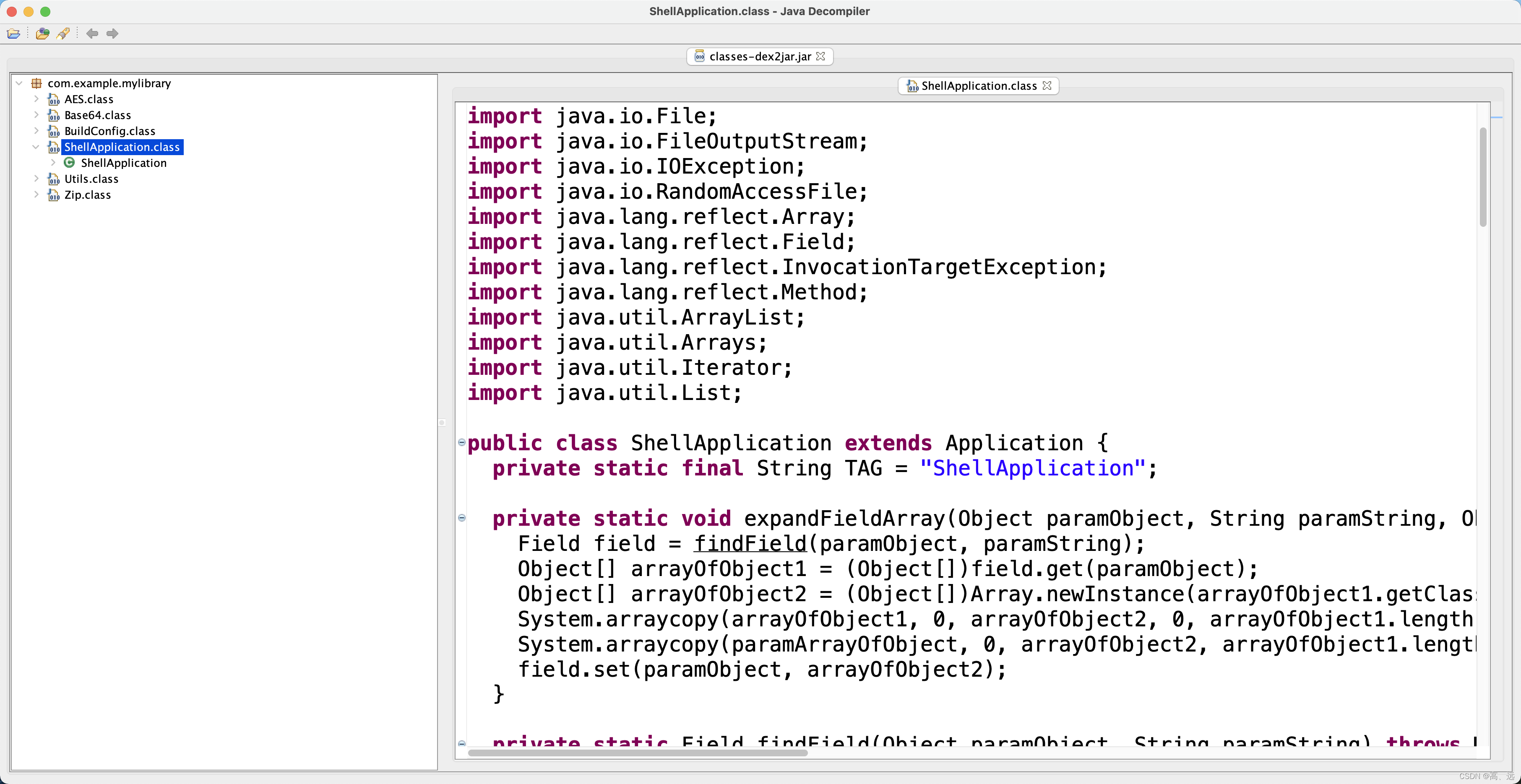The image size is (1521, 784).
Task: Click the Search pencil toolbar icon
Action: point(63,34)
